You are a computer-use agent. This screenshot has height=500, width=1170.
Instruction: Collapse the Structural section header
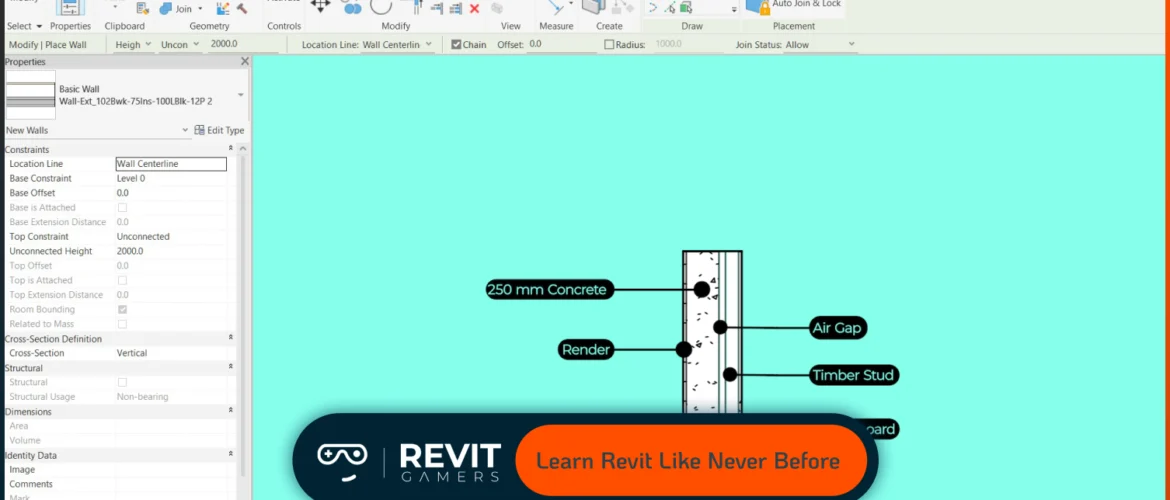point(231,368)
